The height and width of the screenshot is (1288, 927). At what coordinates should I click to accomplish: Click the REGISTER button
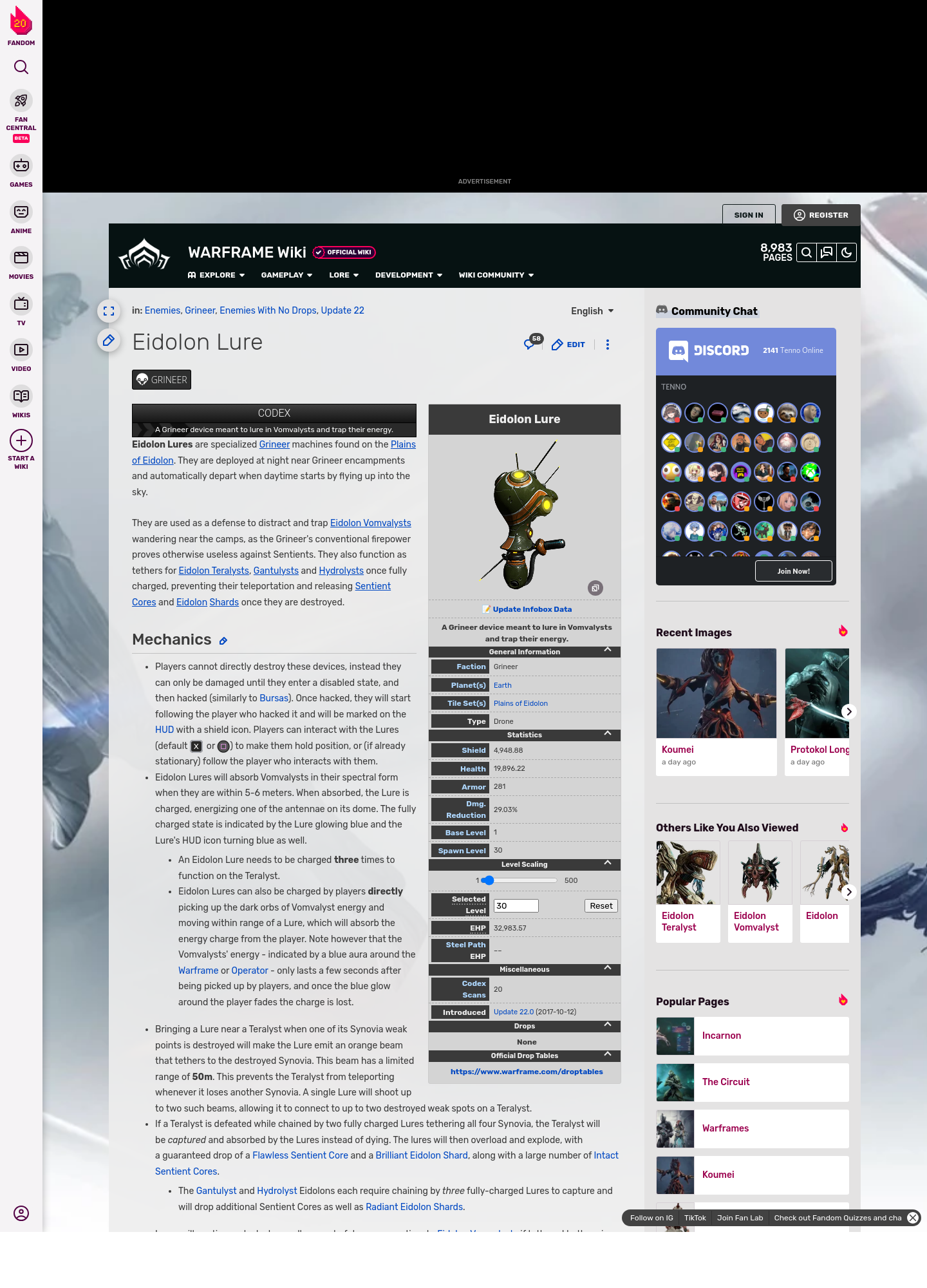pos(821,215)
